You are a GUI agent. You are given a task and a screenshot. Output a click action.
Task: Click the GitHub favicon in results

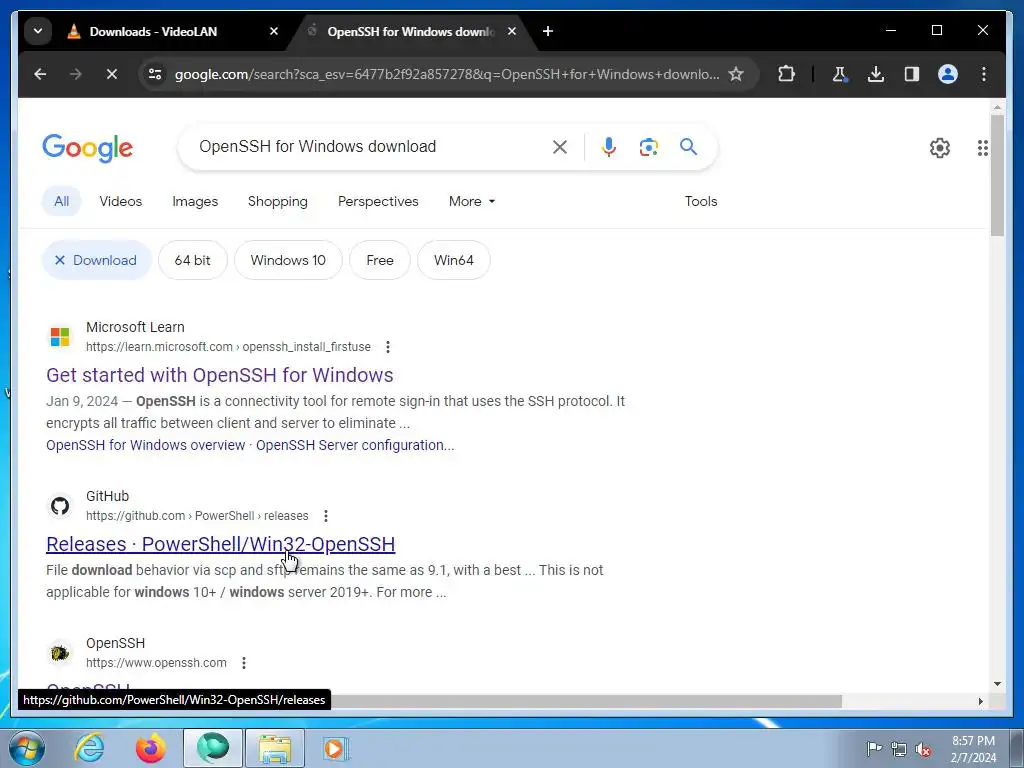pyautogui.click(x=60, y=505)
